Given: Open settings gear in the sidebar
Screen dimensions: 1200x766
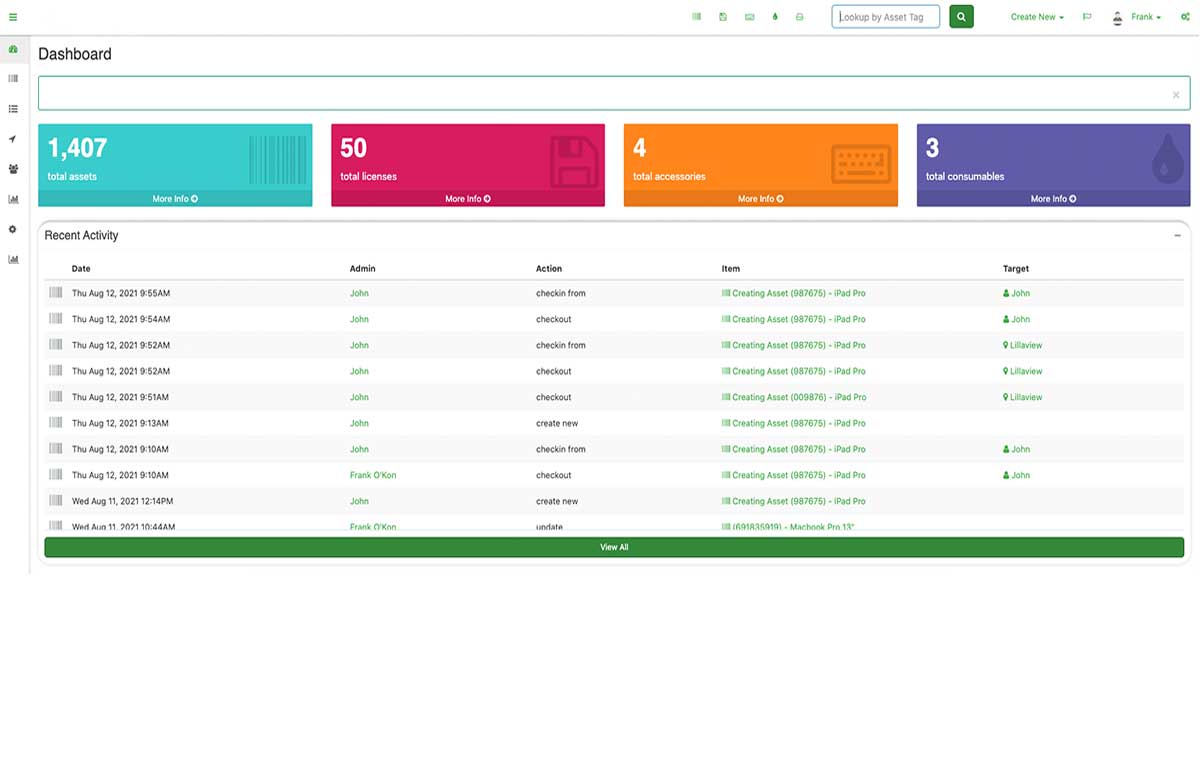Looking at the screenshot, I should point(13,229).
